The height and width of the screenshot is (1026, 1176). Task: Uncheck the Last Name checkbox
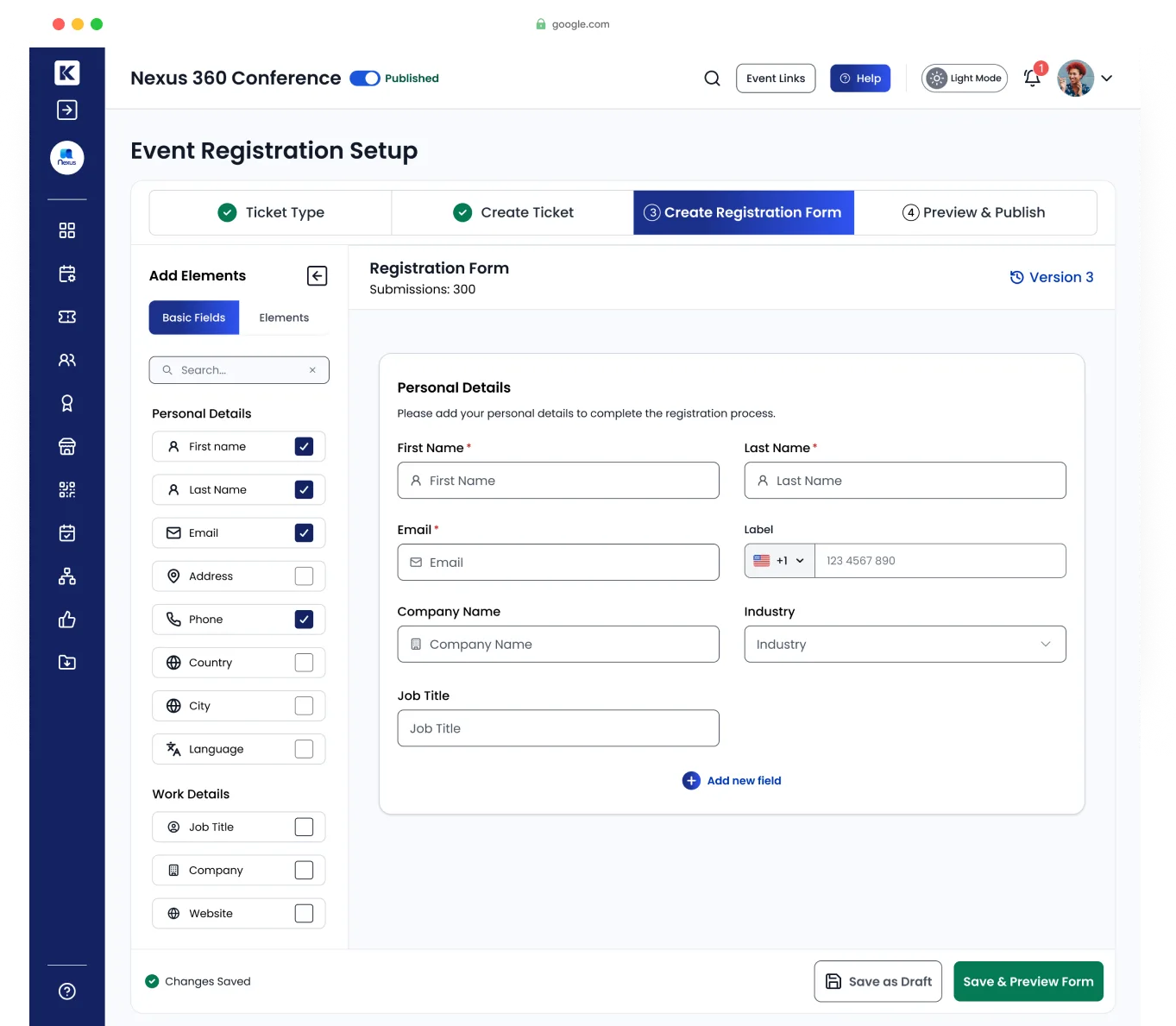click(x=304, y=489)
